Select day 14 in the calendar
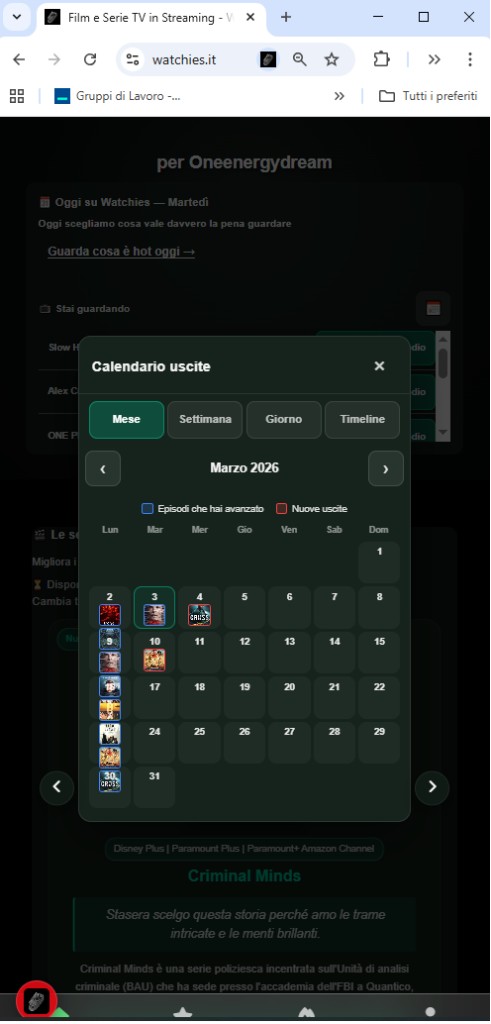The height and width of the screenshot is (1024, 491). [x=334, y=652]
